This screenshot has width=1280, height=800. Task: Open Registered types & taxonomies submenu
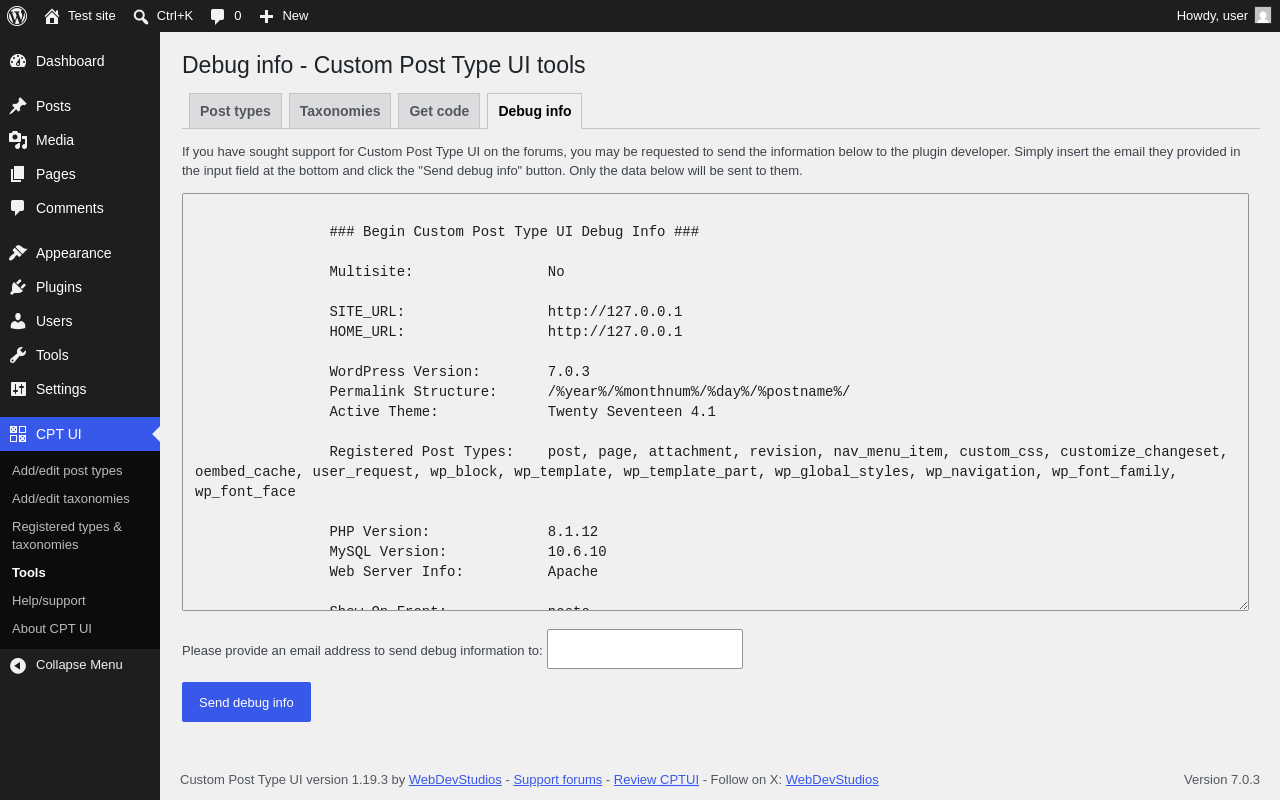click(x=67, y=536)
